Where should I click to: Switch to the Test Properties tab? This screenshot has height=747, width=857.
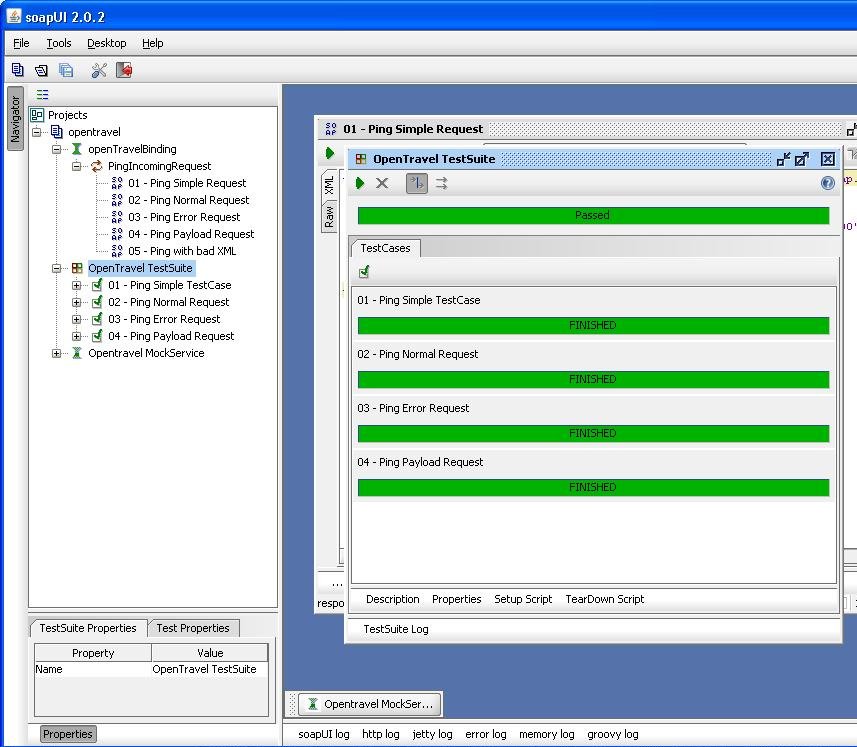[193, 628]
